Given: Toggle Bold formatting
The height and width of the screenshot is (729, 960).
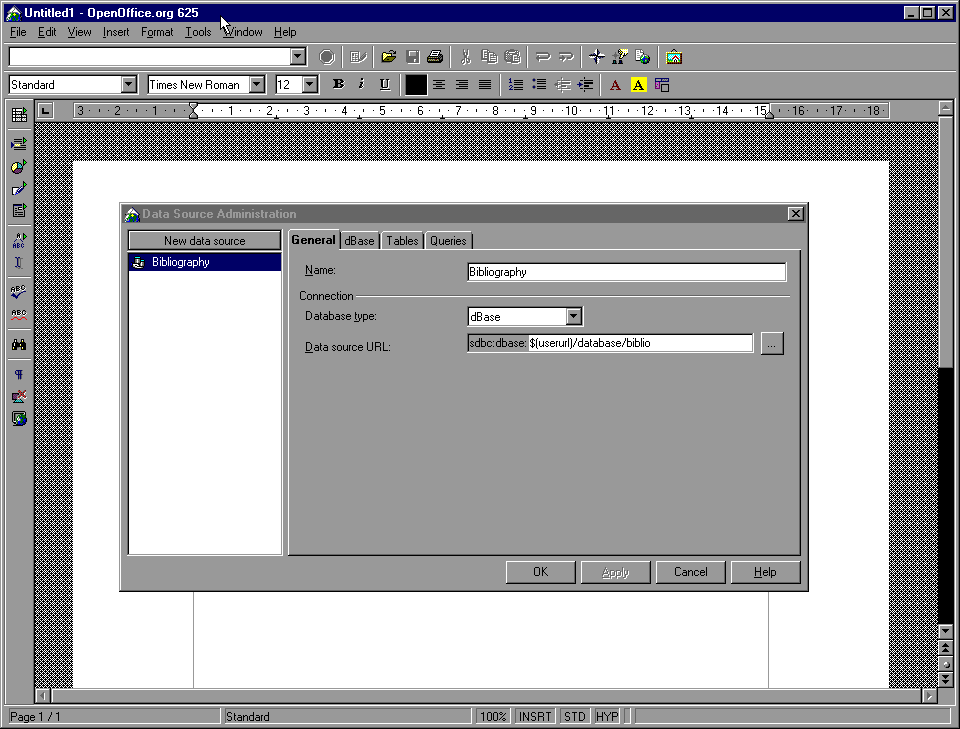Looking at the screenshot, I should [338, 85].
